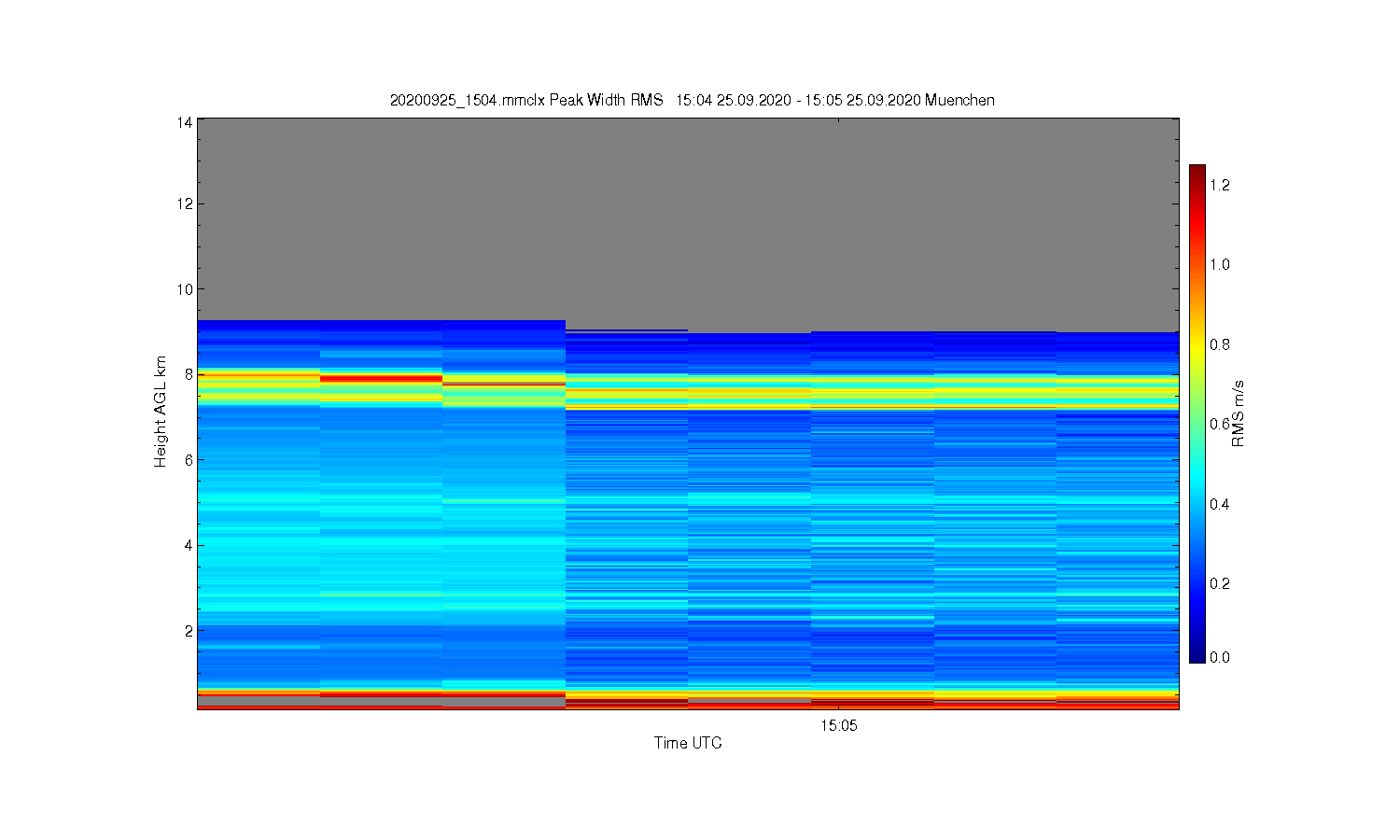Click the 0.0 colorbar tick label
The width and height of the screenshot is (1400, 840).
1220,657
